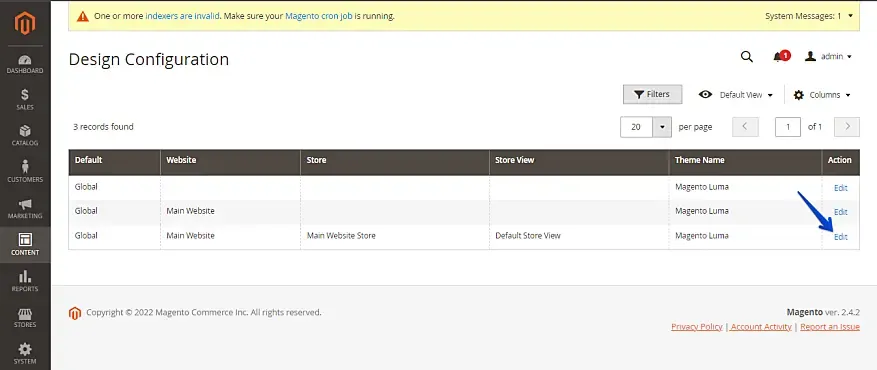Select the Content sidebar menu item
This screenshot has height=370, width=877.
25,245
